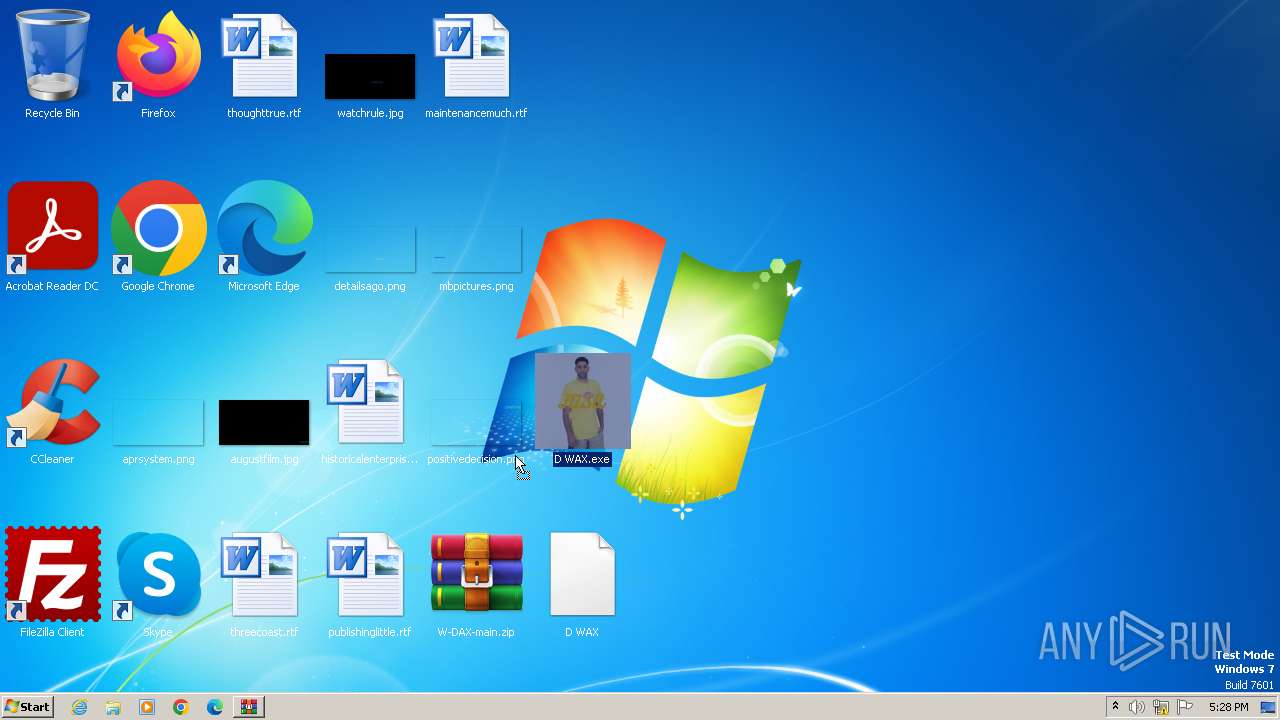Select the detailsago.png file icon

pos(370,250)
